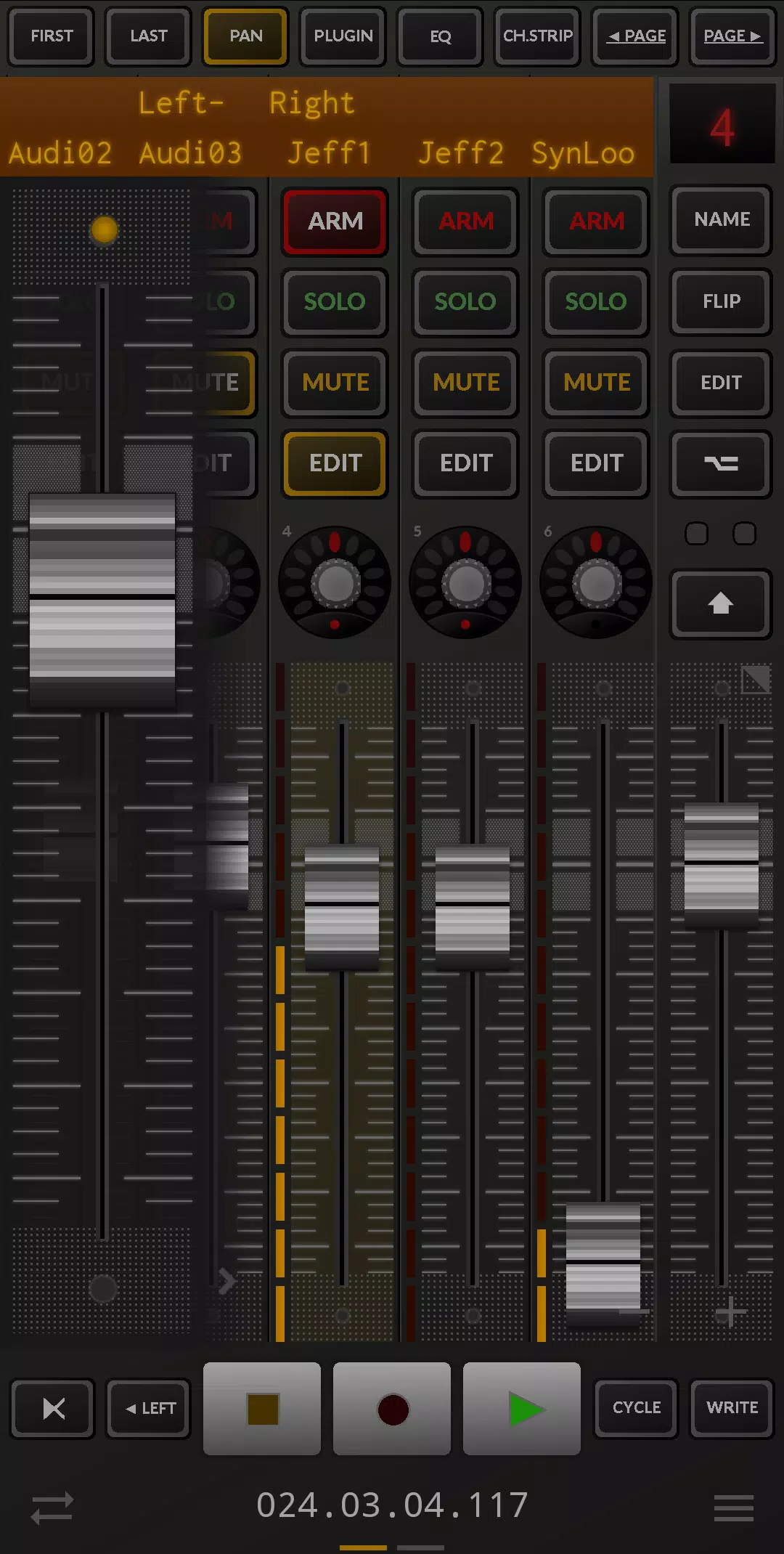Click the SynLoo channel fader cap

[x=603, y=1264]
